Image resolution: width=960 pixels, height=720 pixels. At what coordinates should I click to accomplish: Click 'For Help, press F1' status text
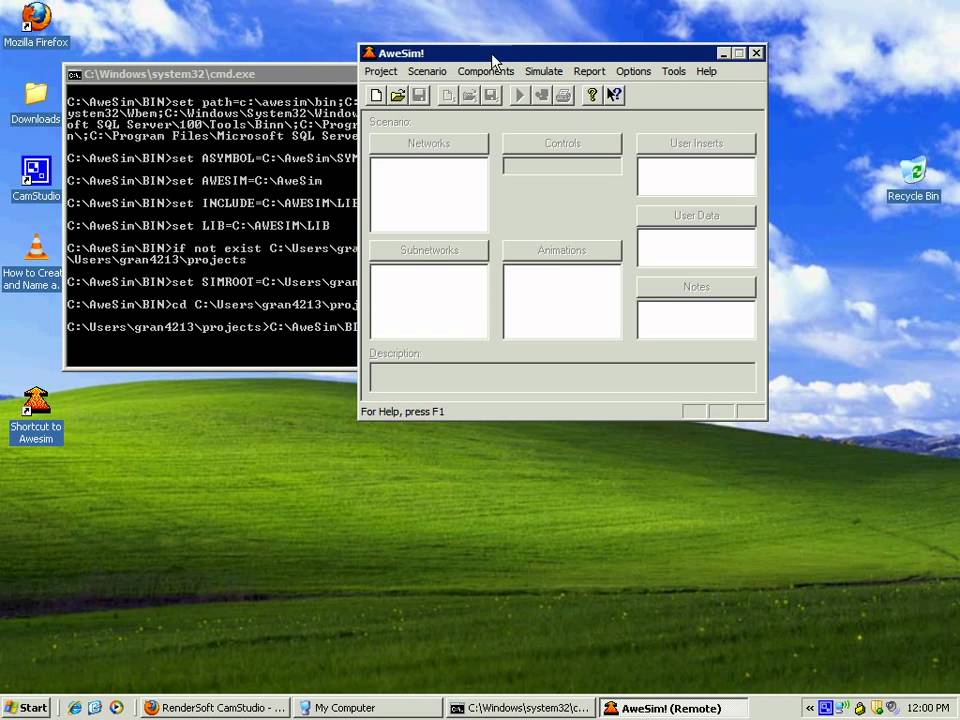click(x=403, y=411)
